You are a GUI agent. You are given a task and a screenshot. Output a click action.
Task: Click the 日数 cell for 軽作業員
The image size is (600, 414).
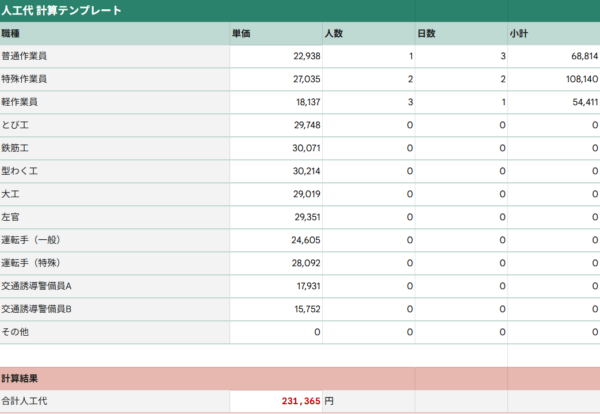[460, 102]
